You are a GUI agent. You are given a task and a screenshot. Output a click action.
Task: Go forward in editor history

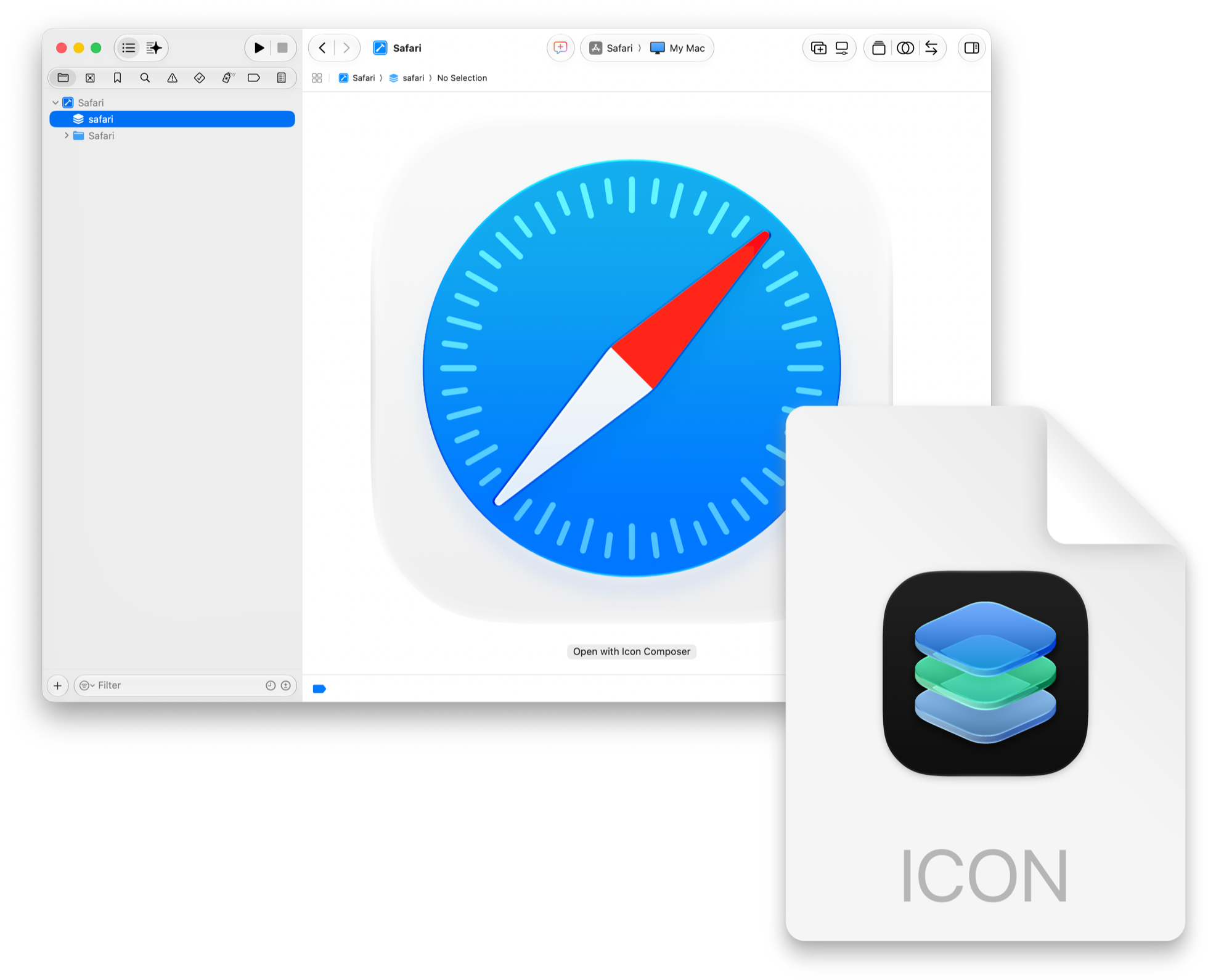coord(346,48)
